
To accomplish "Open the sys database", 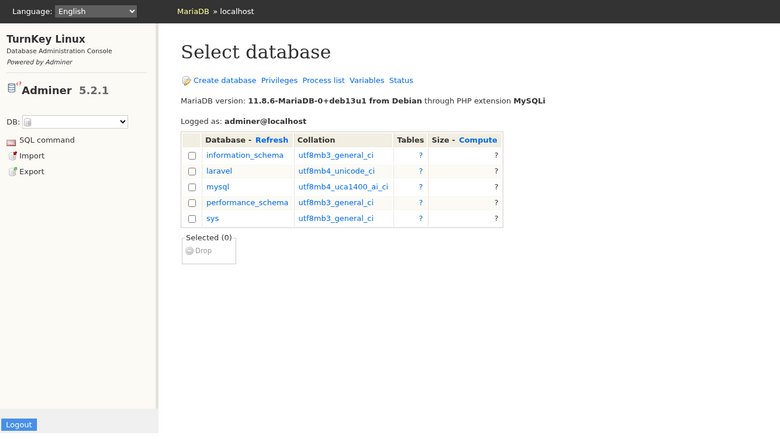I will (212, 219).
